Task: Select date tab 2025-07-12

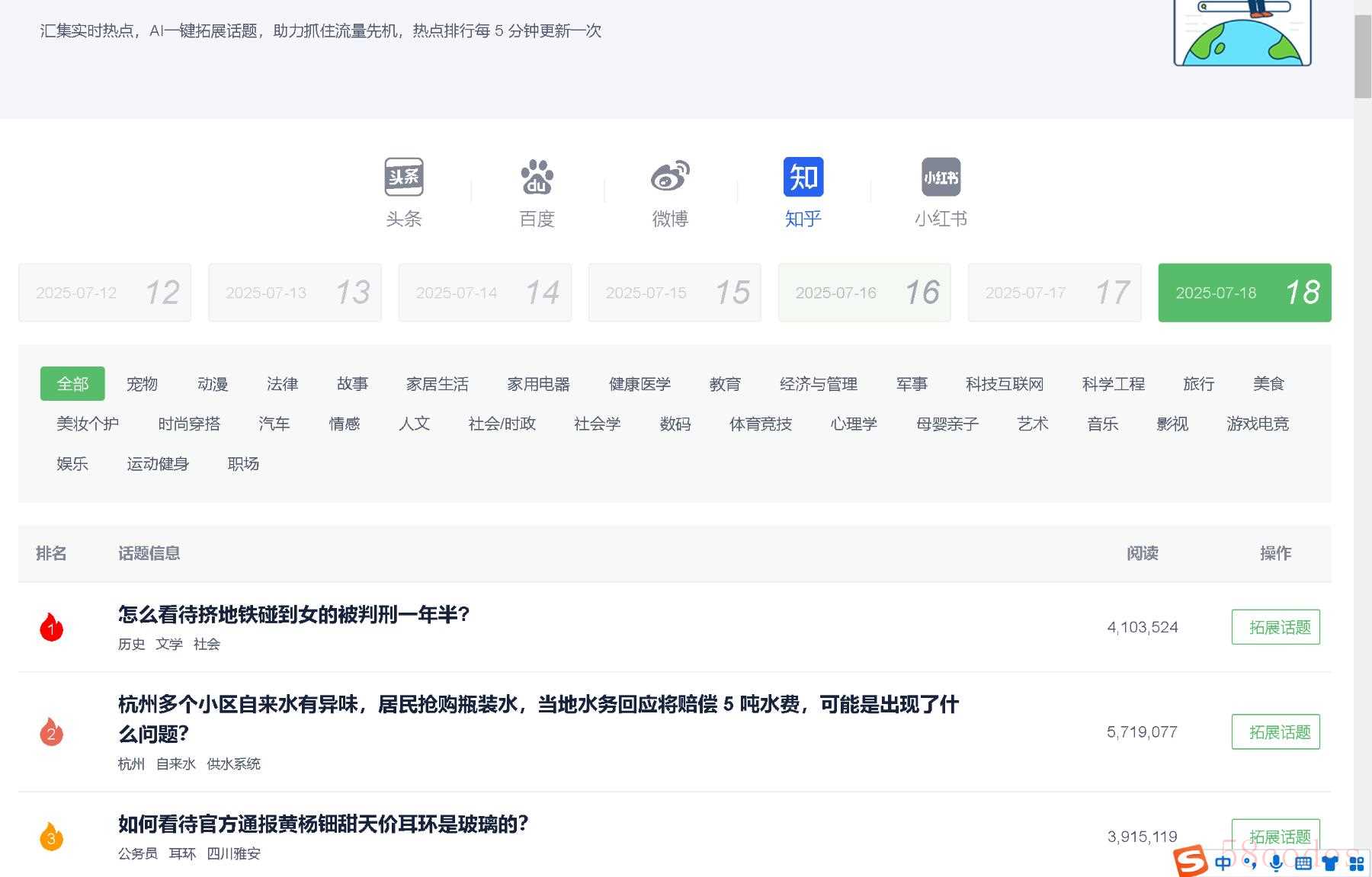Action: click(104, 293)
